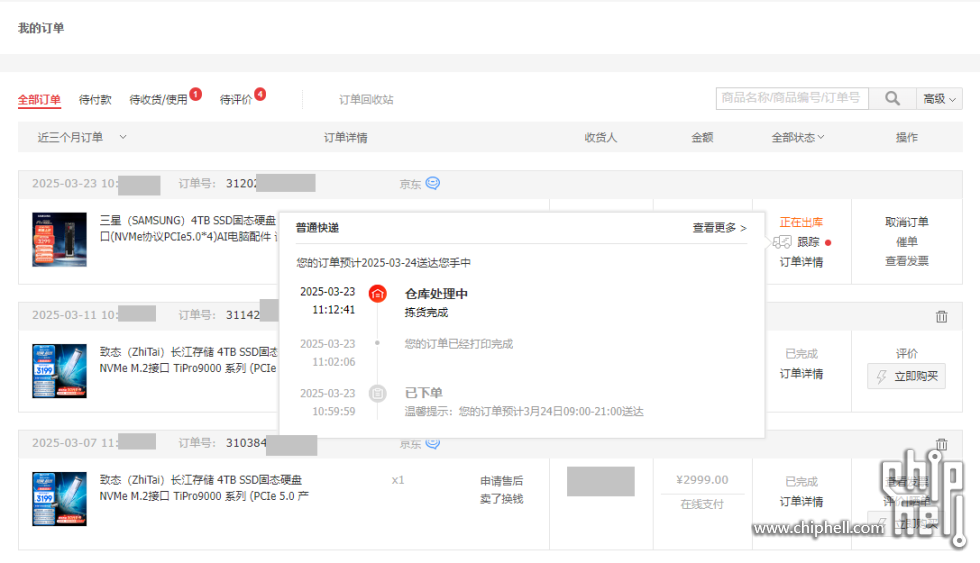The image size is (980, 563).
Task: Delete the 2025-03-11 order with trash icon
Action: coord(941,317)
